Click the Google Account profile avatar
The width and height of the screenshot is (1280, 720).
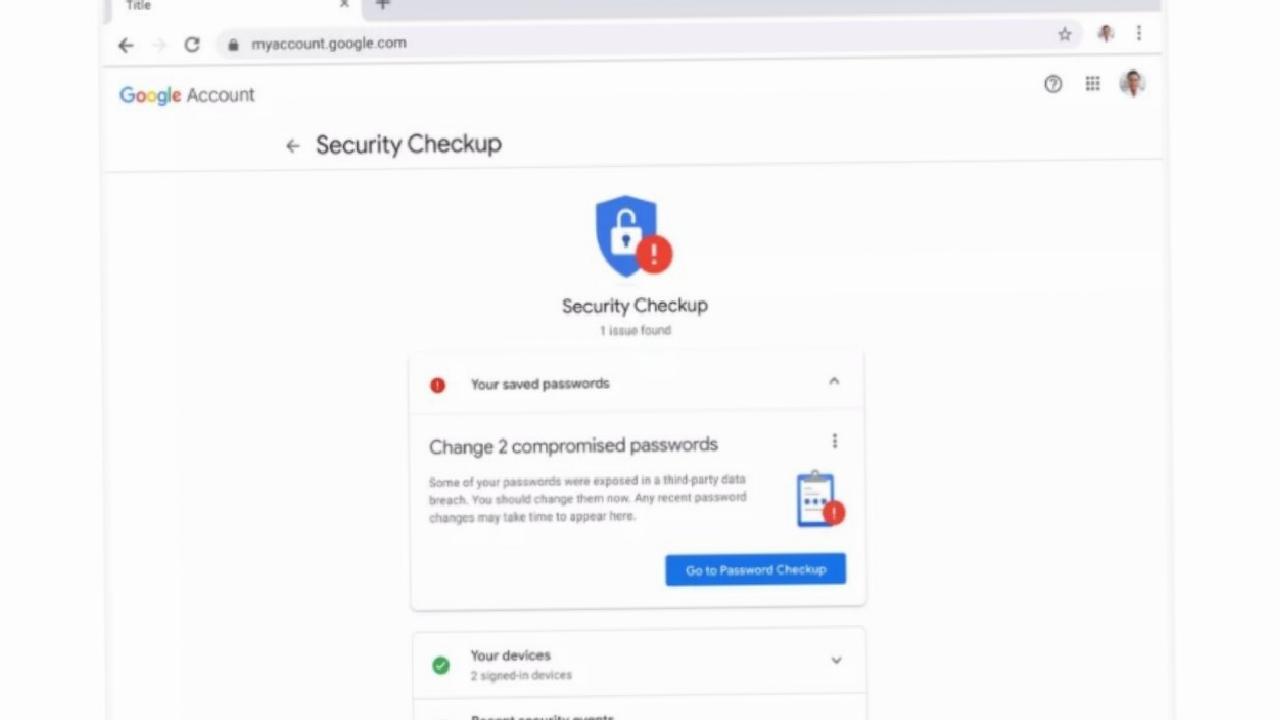point(1132,84)
